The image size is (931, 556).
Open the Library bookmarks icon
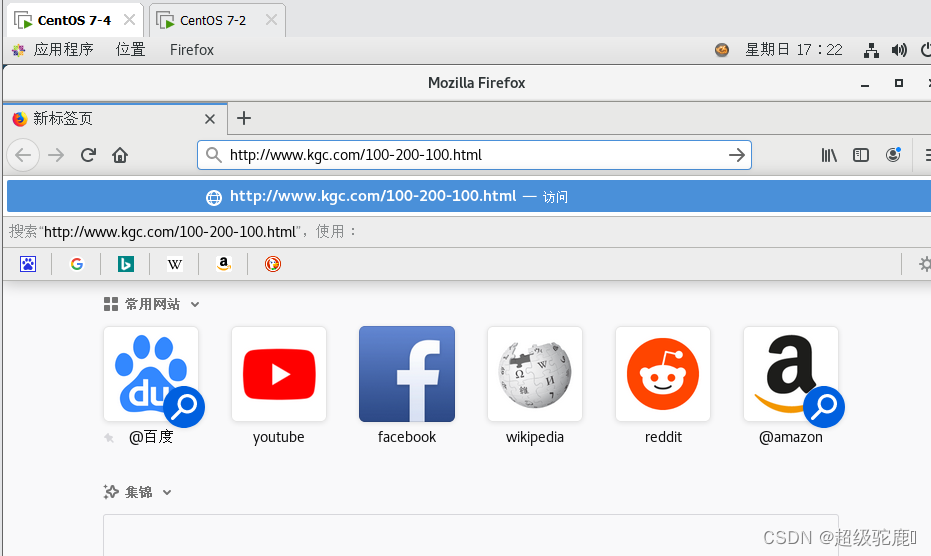coord(829,155)
